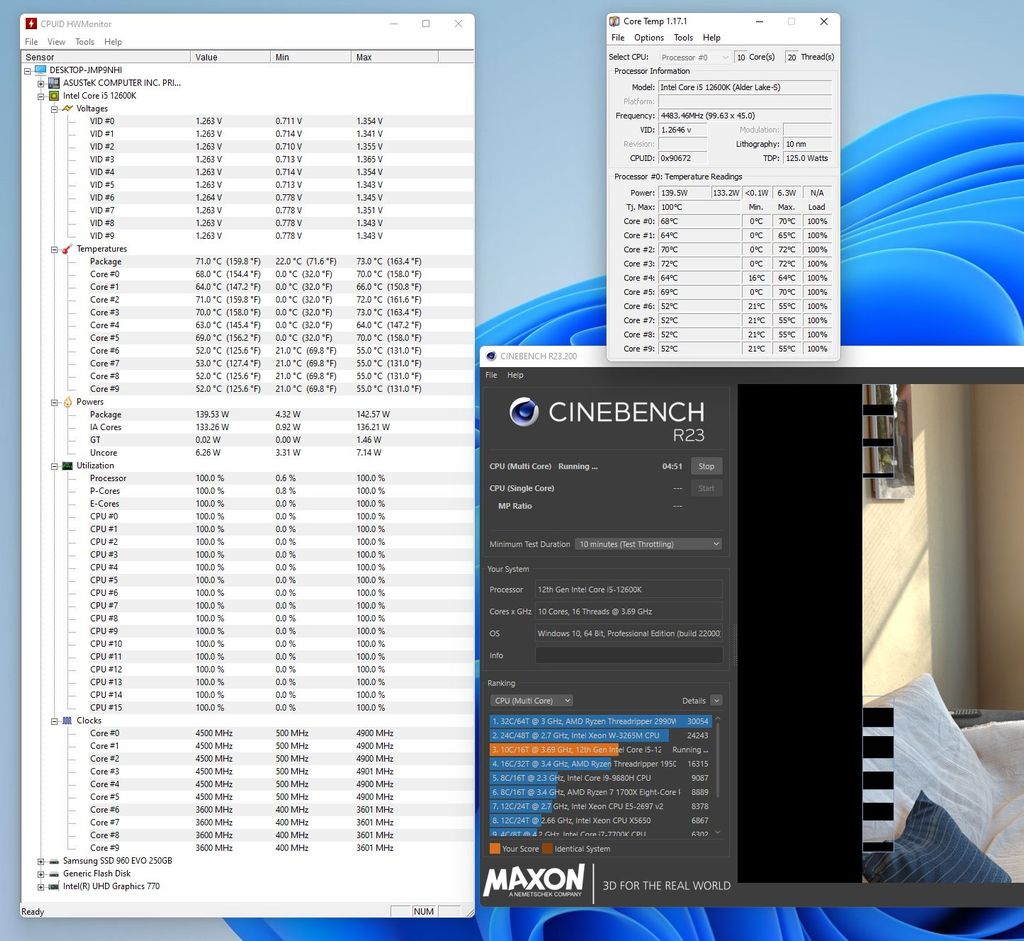The height and width of the screenshot is (941, 1024).
Task: Click the Core Temp app icon in title bar
Action: 615,21
